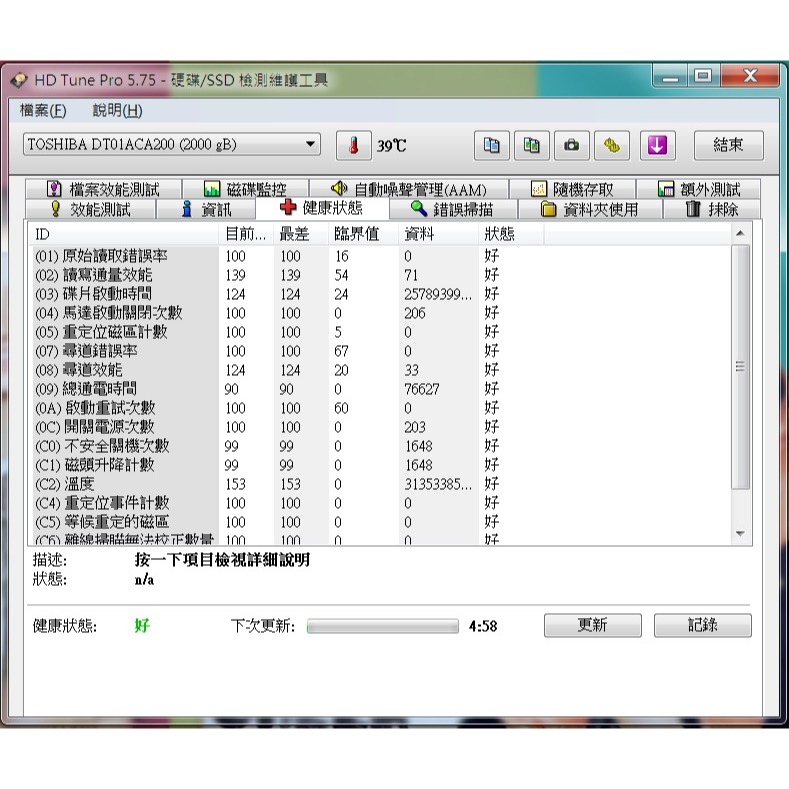The height and width of the screenshot is (789, 789).
Task: Switch to the 錯誤掃描 tab
Action: pyautogui.click(x=453, y=209)
